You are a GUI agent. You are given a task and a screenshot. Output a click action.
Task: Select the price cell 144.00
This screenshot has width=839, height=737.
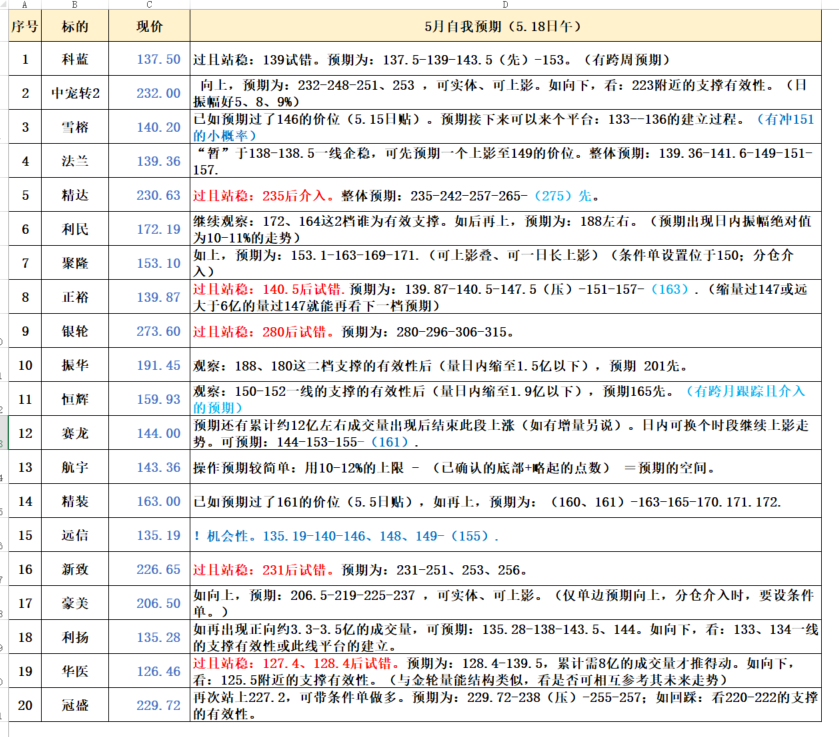pos(149,433)
